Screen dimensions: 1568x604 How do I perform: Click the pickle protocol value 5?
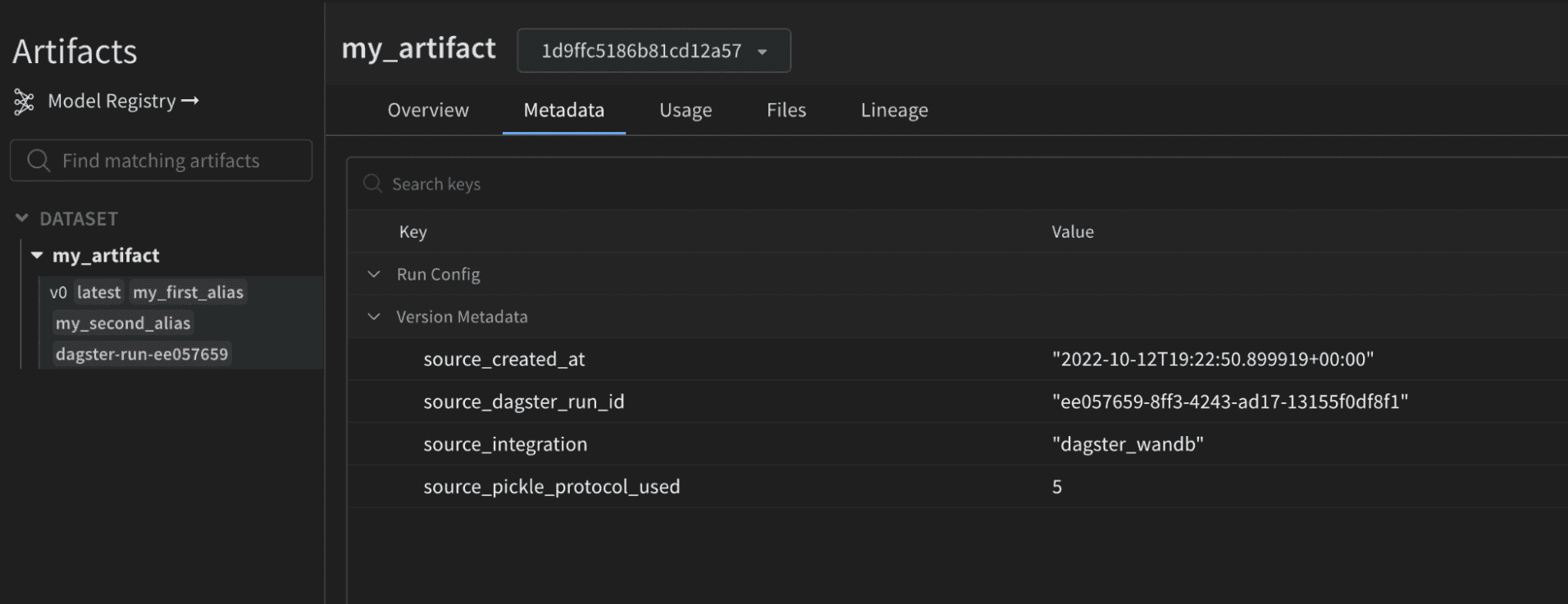click(1057, 487)
